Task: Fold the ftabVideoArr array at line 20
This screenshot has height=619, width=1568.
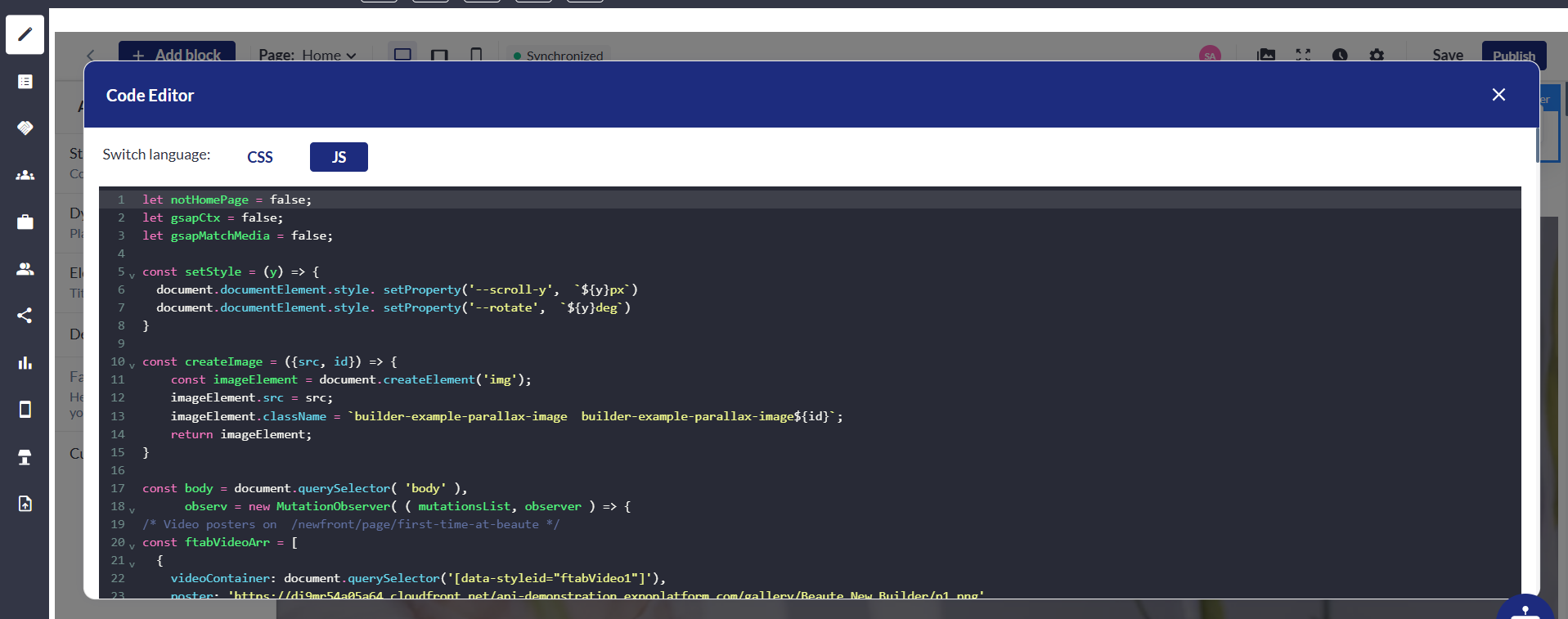Action: point(132,546)
